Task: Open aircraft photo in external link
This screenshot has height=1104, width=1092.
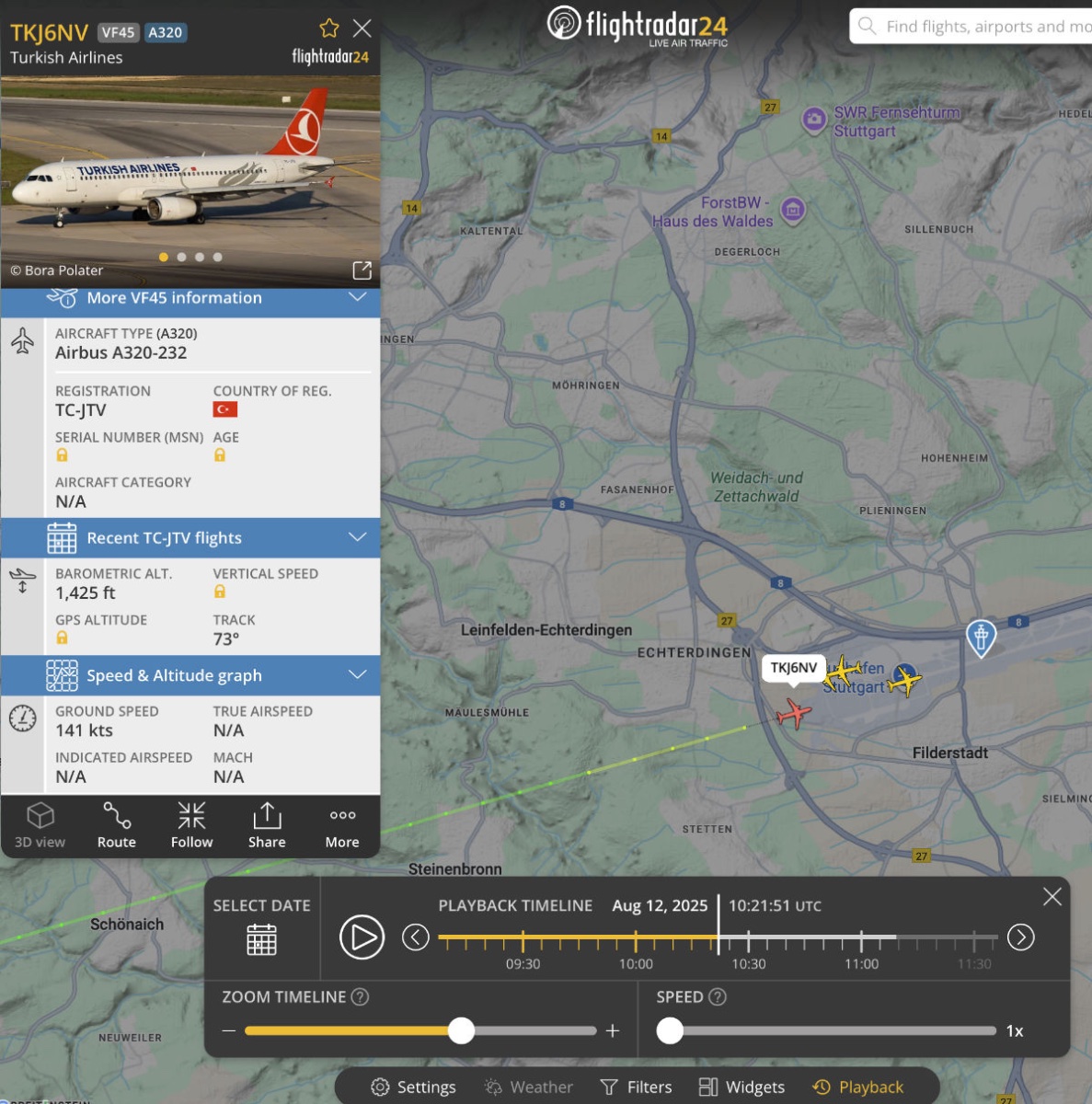Action: pyautogui.click(x=362, y=270)
